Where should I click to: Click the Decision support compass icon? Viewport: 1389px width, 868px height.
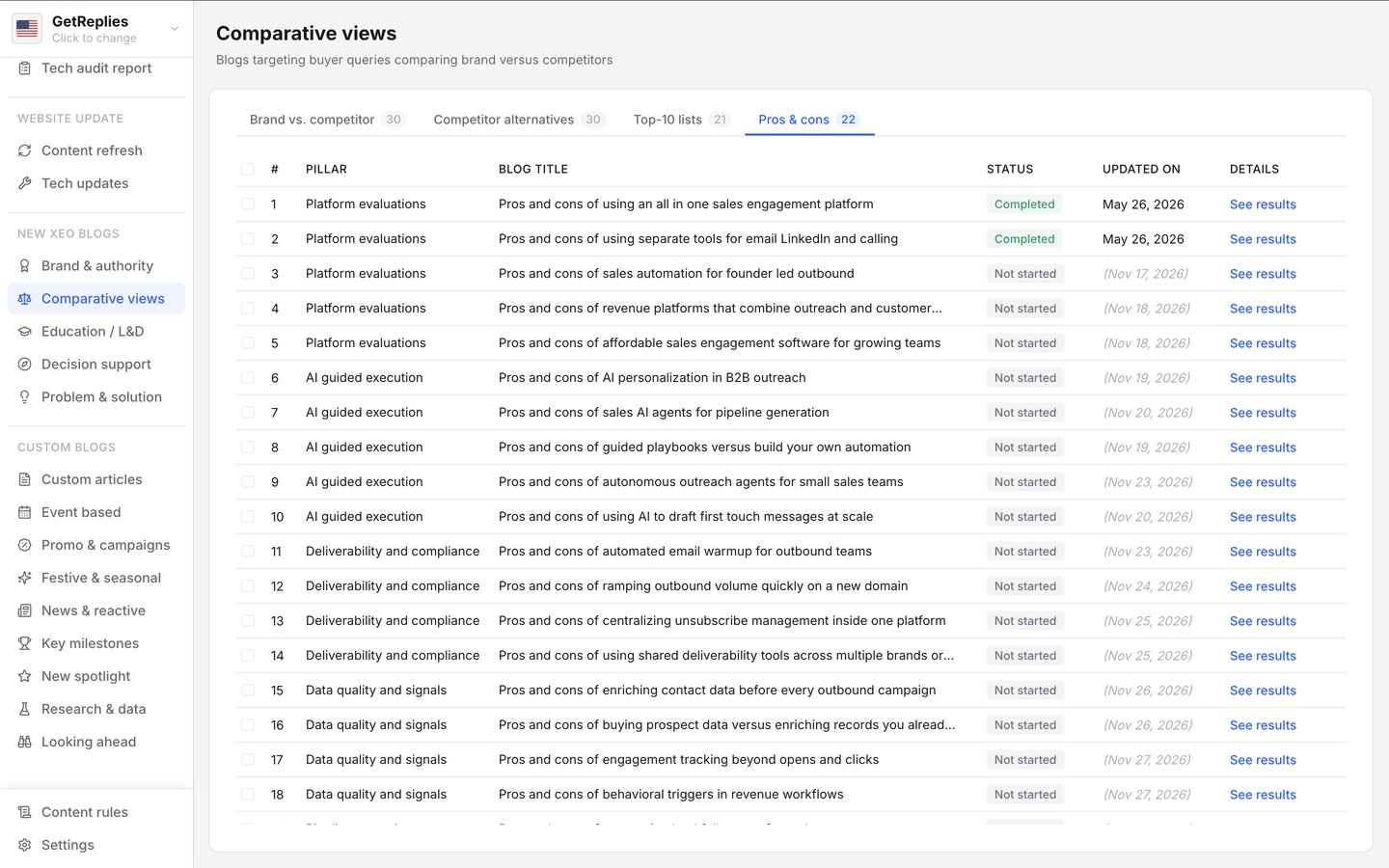25,365
